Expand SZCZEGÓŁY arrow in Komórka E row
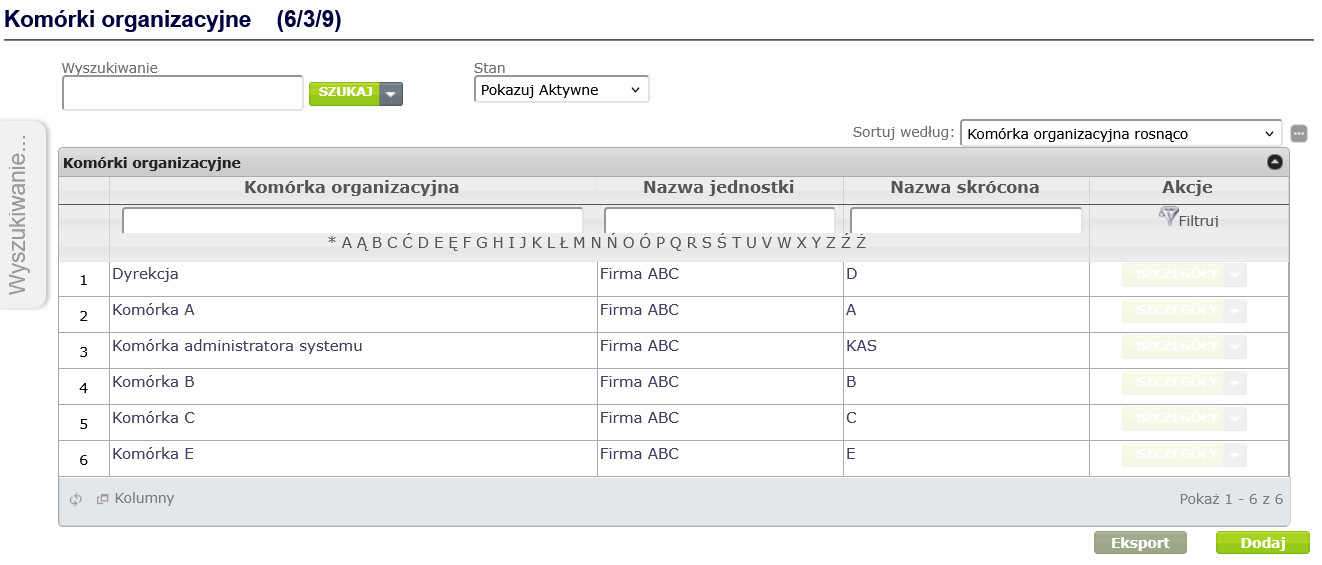This screenshot has height=565, width=1322. click(1236, 455)
